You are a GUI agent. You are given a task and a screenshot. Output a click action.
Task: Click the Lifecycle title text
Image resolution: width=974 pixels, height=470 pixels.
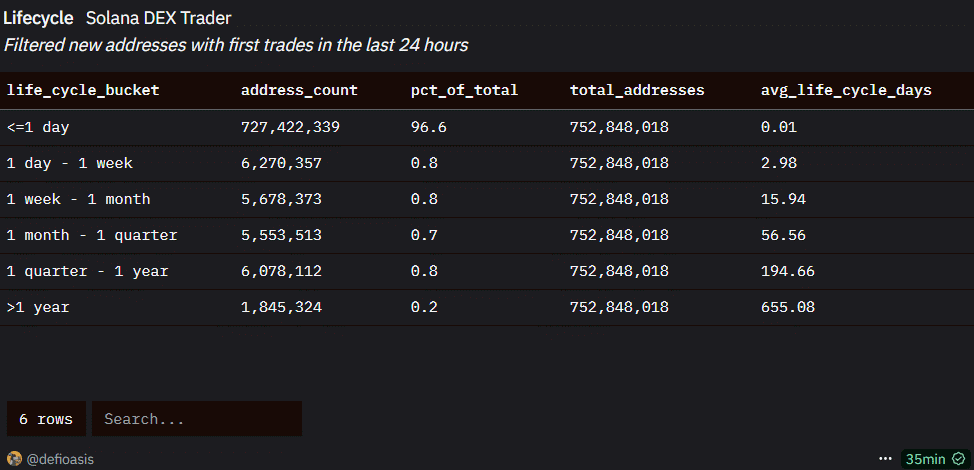(39, 18)
